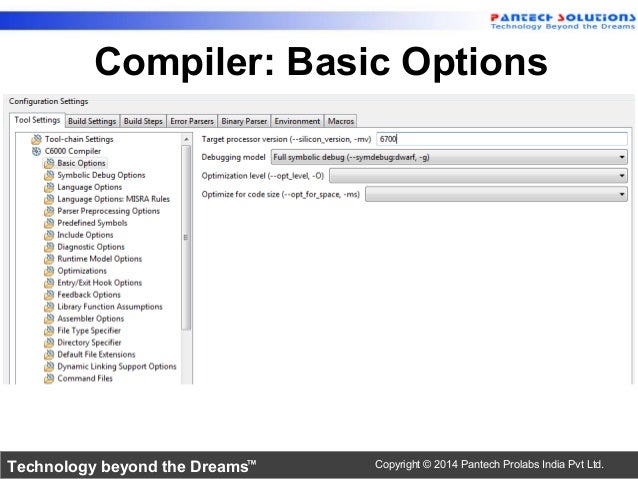Click the Dynamic Linking Support Options icon

point(49,367)
